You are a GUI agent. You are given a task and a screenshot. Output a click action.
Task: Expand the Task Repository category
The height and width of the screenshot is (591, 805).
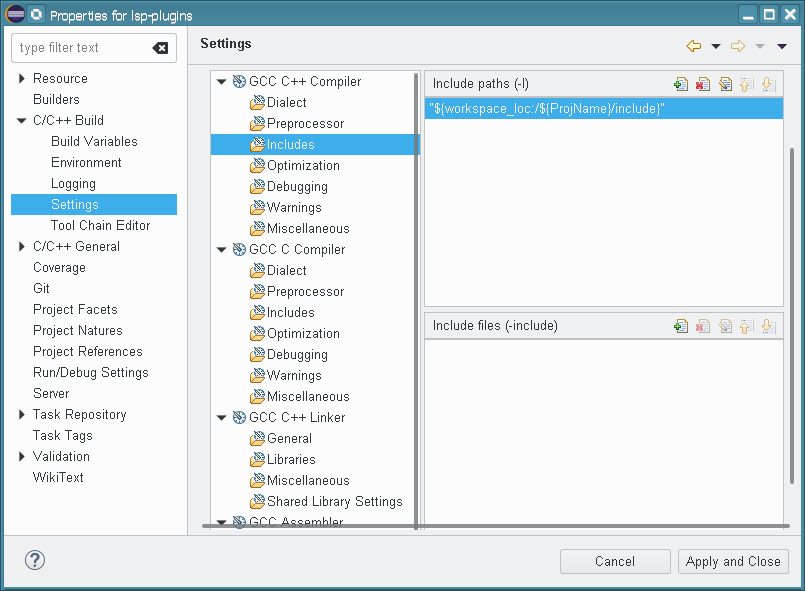point(22,415)
